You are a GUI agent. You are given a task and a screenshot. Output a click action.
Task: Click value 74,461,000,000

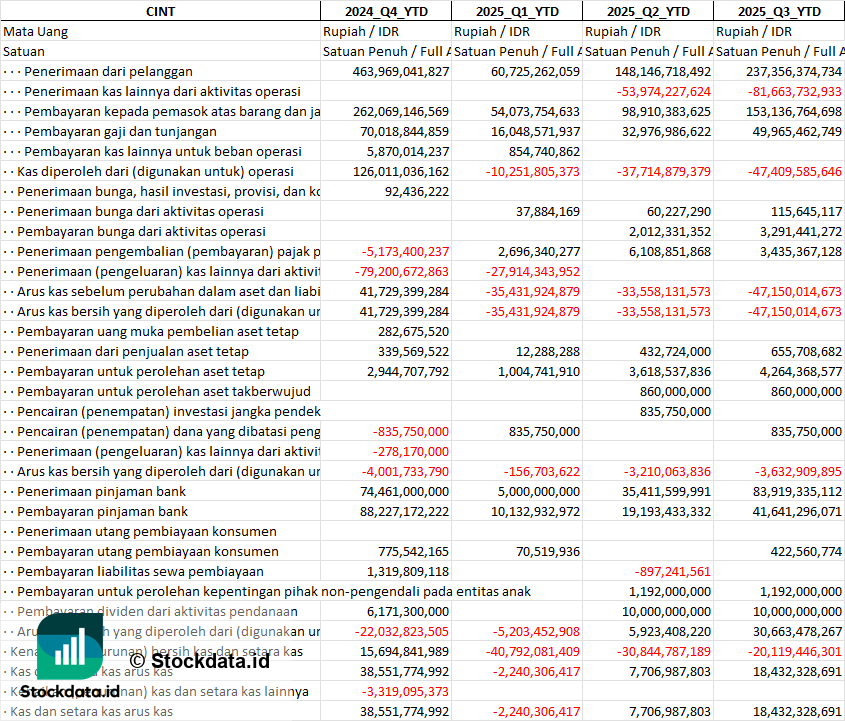coord(405,491)
